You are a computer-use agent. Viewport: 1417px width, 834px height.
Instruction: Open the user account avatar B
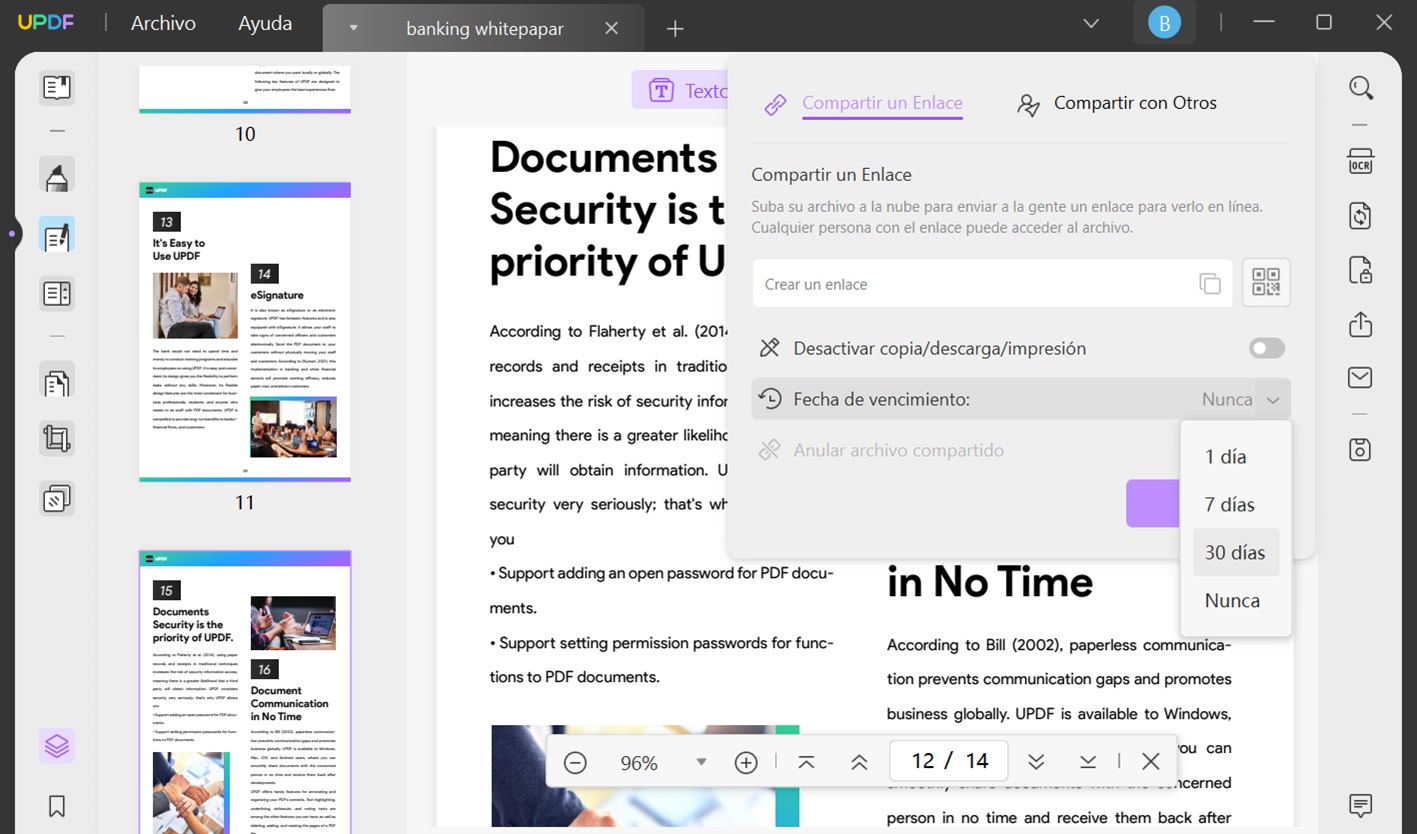(1164, 22)
